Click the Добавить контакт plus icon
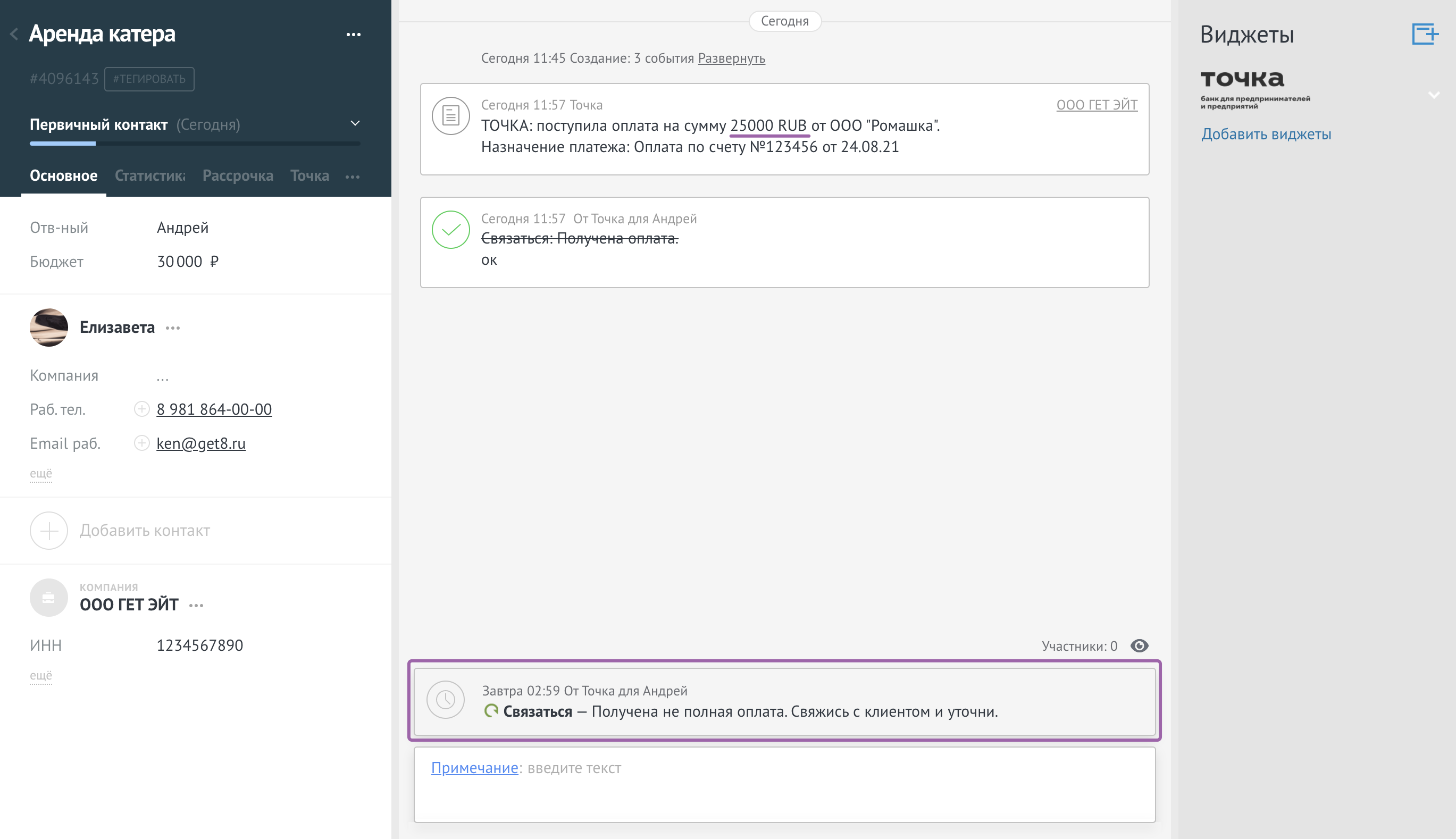Screen dimensions: 1456x839 [x=49, y=531]
